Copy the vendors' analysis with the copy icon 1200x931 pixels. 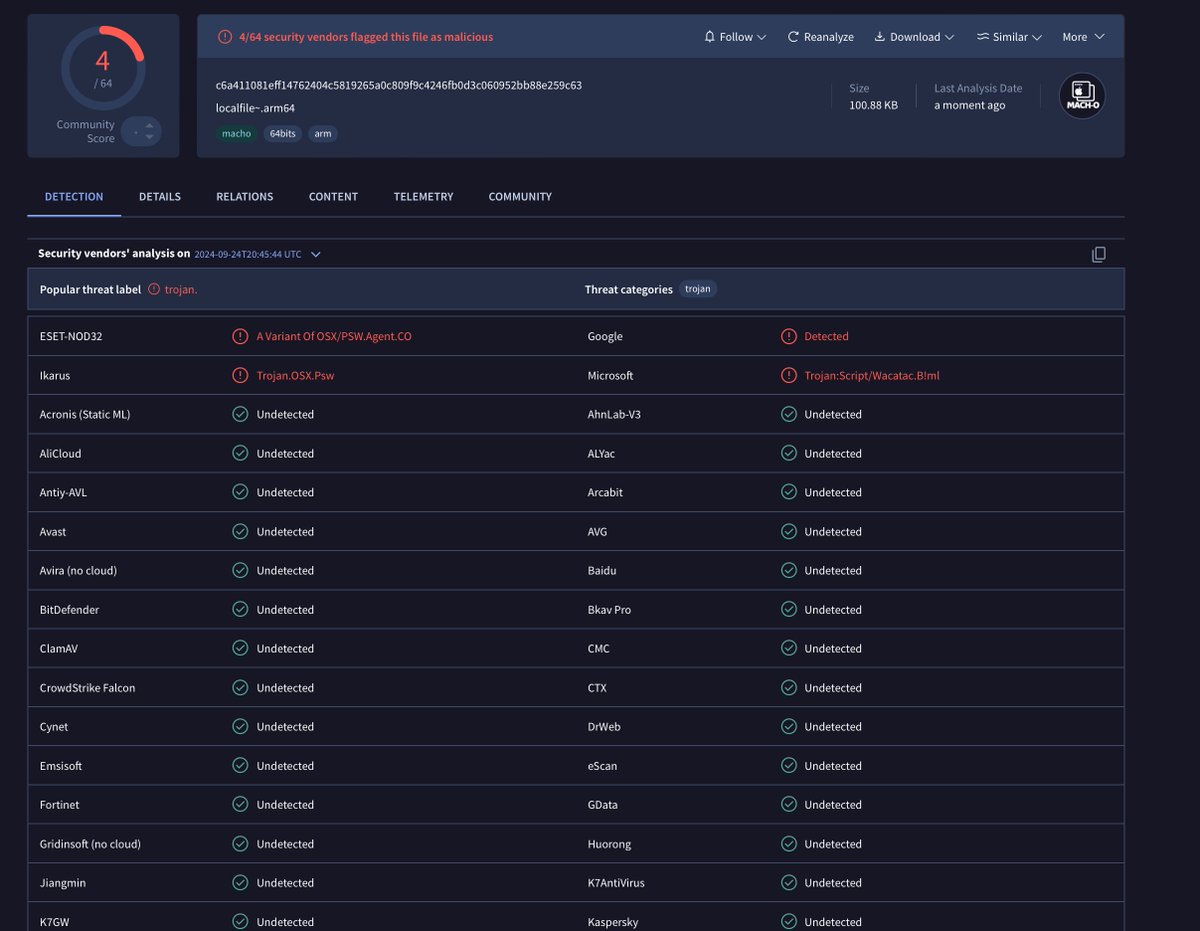click(1098, 254)
